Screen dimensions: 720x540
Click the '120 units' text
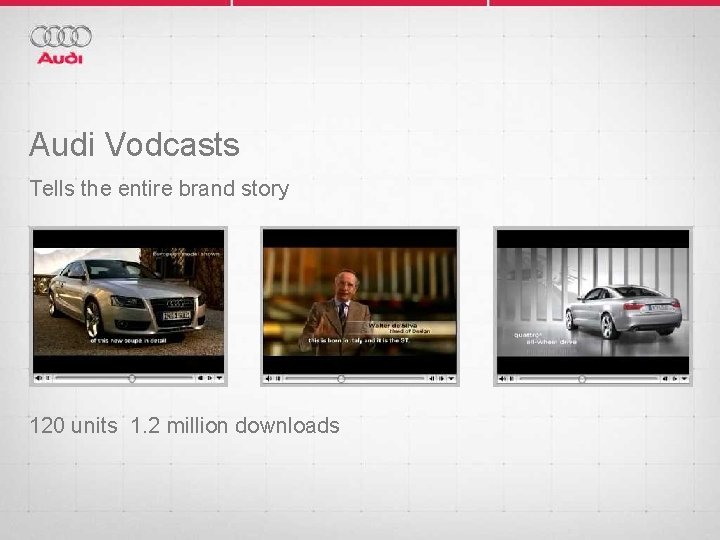pyautogui.click(x=73, y=425)
